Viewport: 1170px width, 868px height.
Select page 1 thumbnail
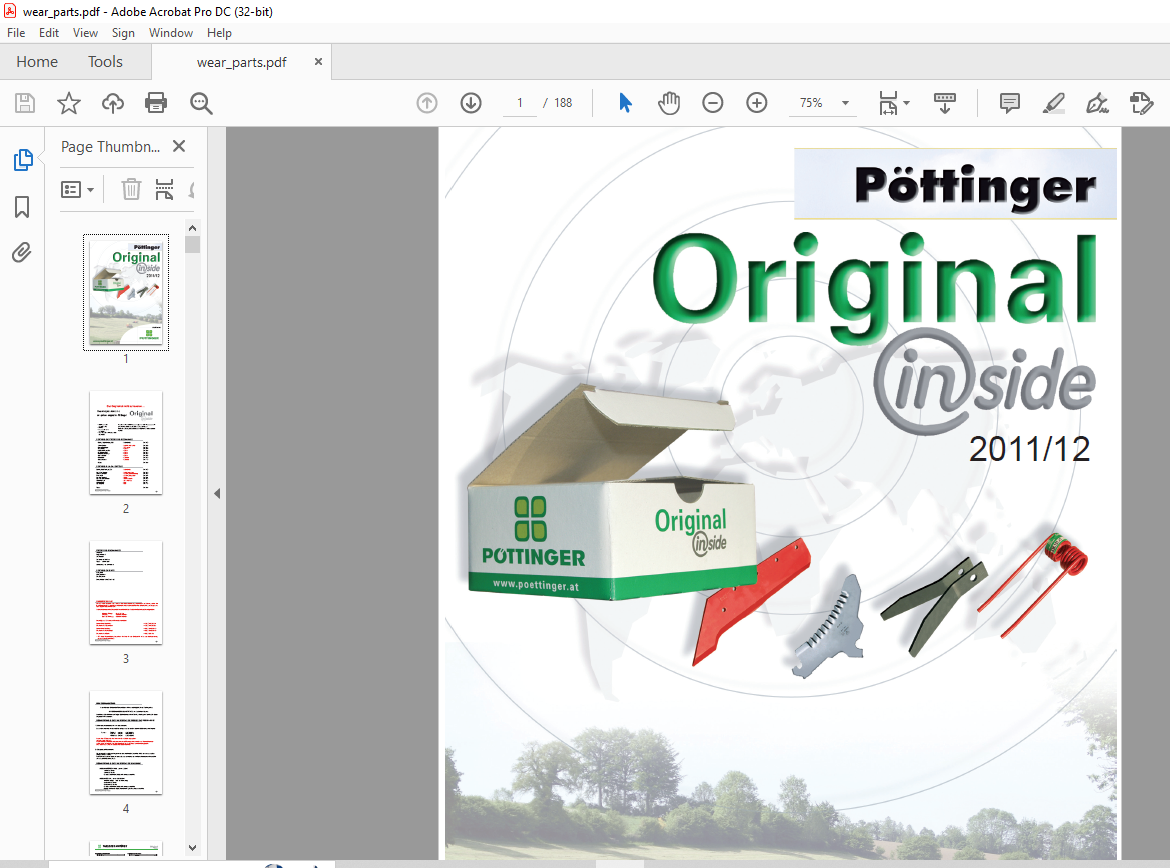click(126, 292)
